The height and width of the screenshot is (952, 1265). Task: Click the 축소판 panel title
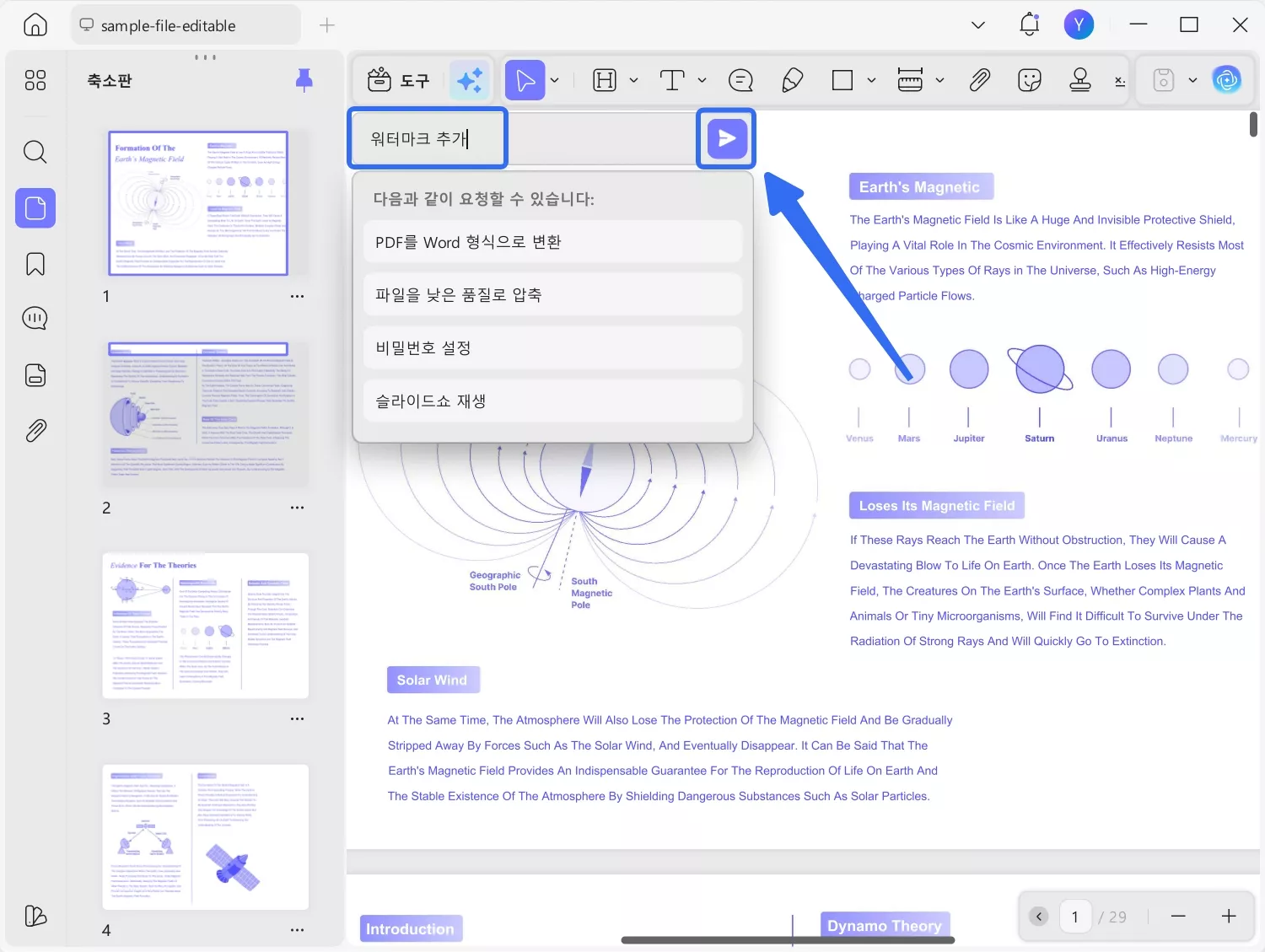click(x=110, y=81)
